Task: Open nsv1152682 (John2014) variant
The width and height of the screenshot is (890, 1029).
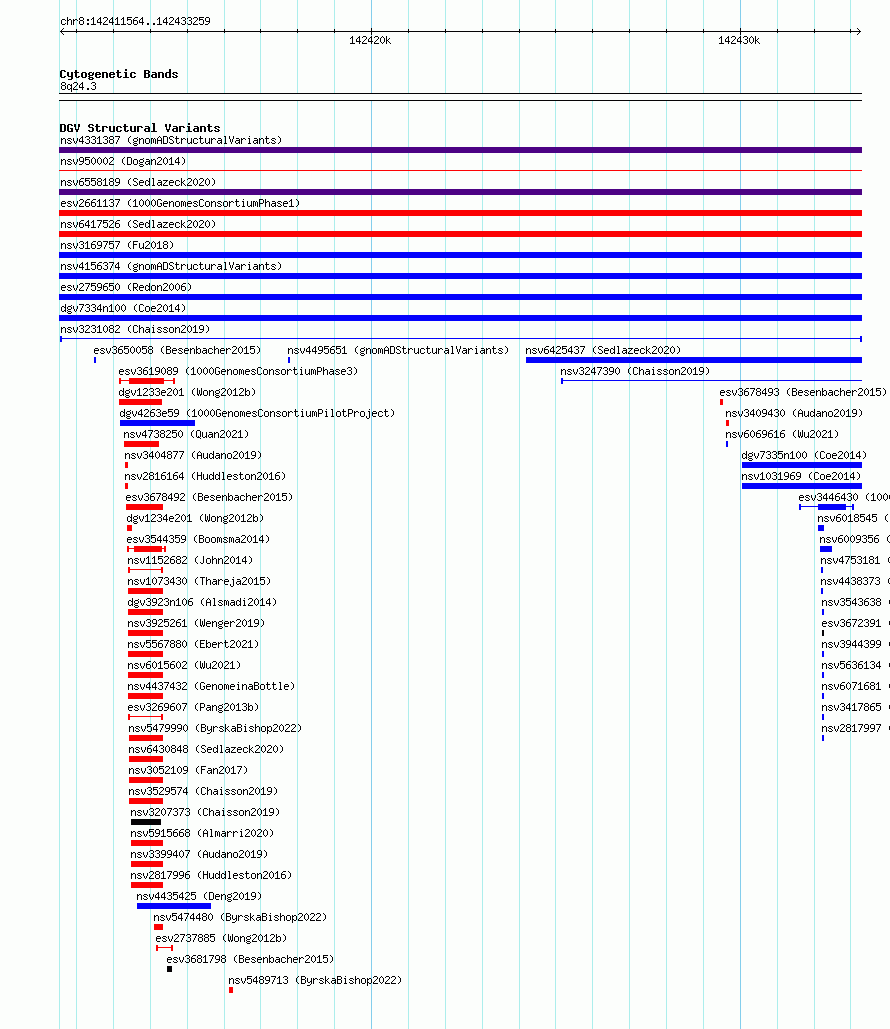Action: 190,560
